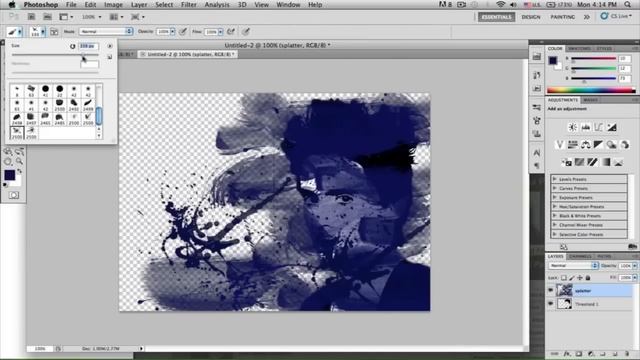Open the Edit menu
The height and width of the screenshot is (360, 640).
pyautogui.click(x=90, y=4)
